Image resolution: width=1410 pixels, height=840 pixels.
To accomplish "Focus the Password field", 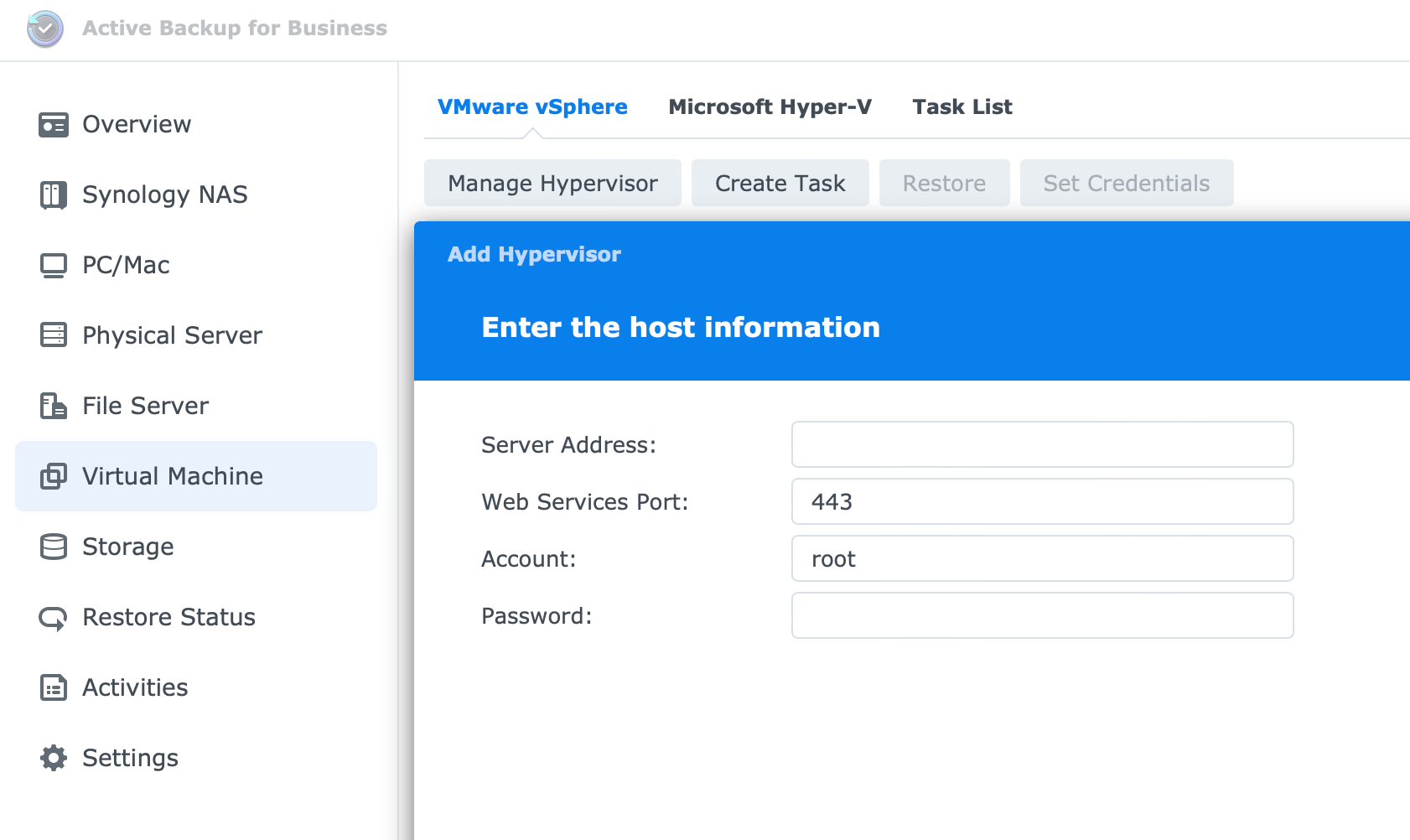I will (1043, 615).
